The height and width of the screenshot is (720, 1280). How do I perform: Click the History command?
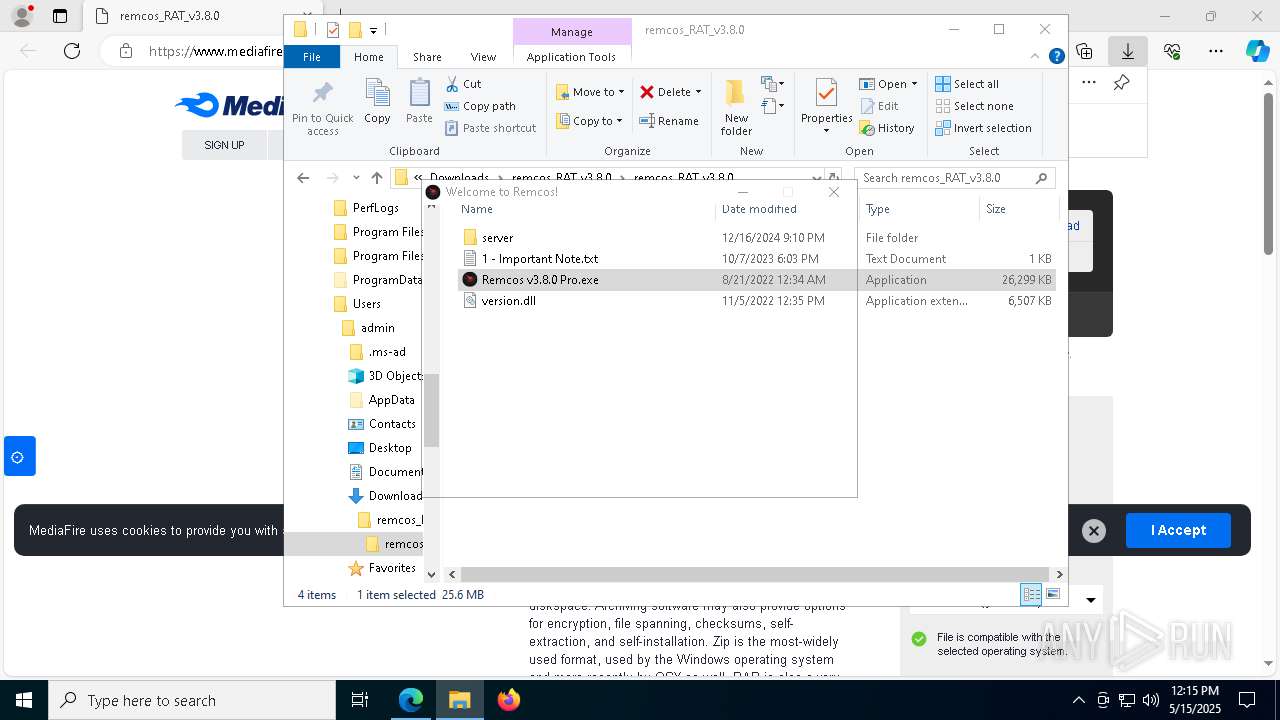887,128
